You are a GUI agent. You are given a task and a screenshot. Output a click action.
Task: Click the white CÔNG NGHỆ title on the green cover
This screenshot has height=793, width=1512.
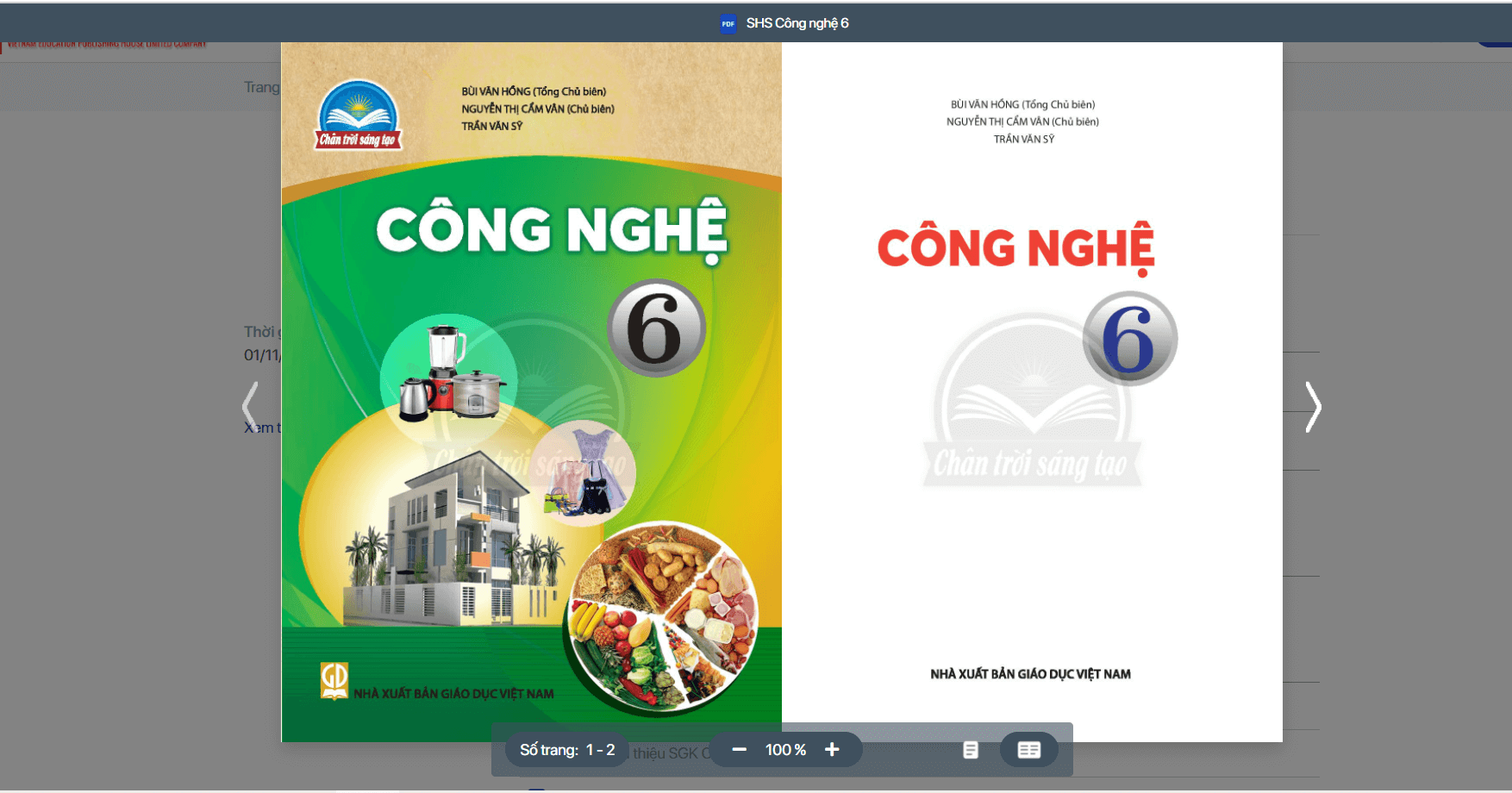click(552, 230)
